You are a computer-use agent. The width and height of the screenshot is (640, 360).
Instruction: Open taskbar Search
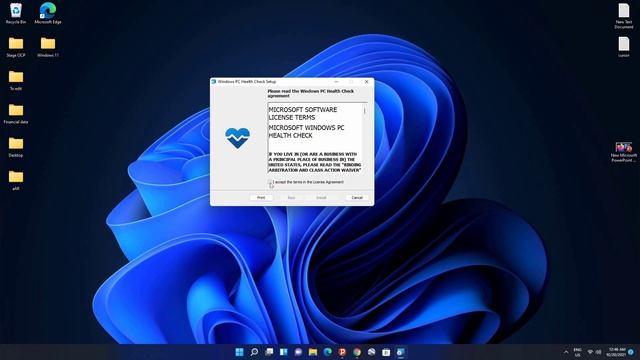pos(254,352)
